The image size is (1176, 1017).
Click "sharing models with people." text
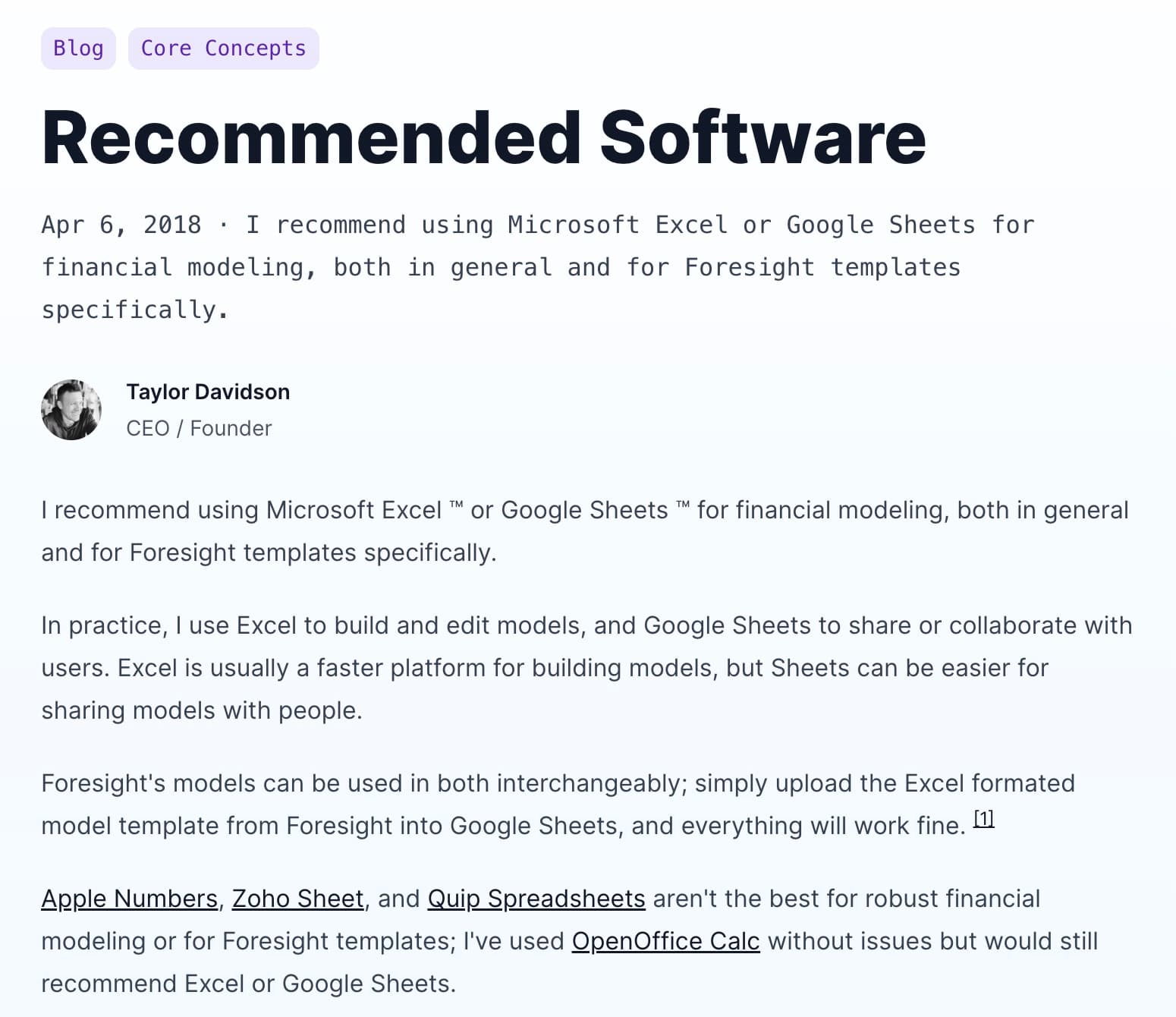pyautogui.click(x=202, y=710)
